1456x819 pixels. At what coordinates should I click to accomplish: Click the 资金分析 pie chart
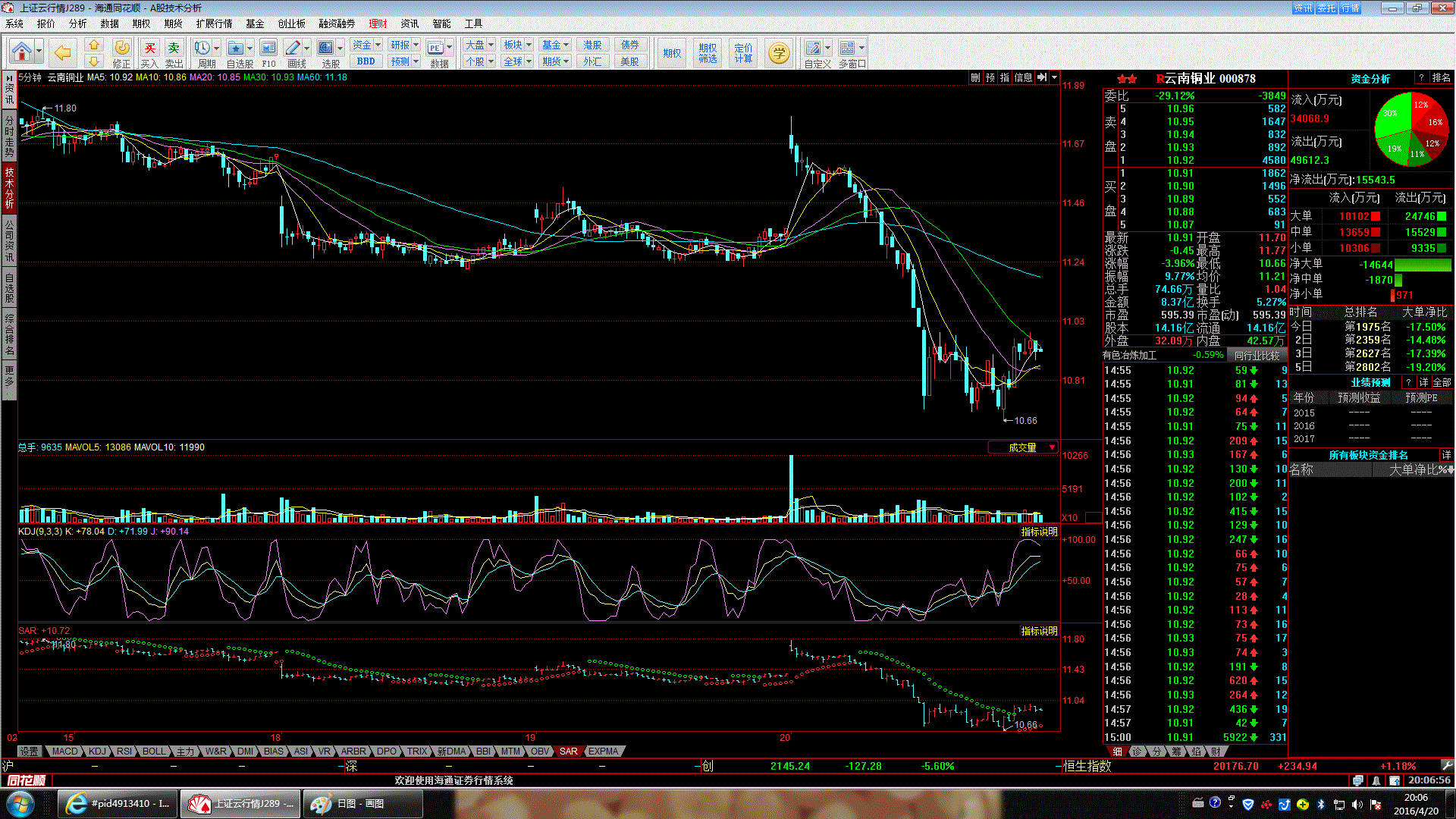pos(1411,130)
